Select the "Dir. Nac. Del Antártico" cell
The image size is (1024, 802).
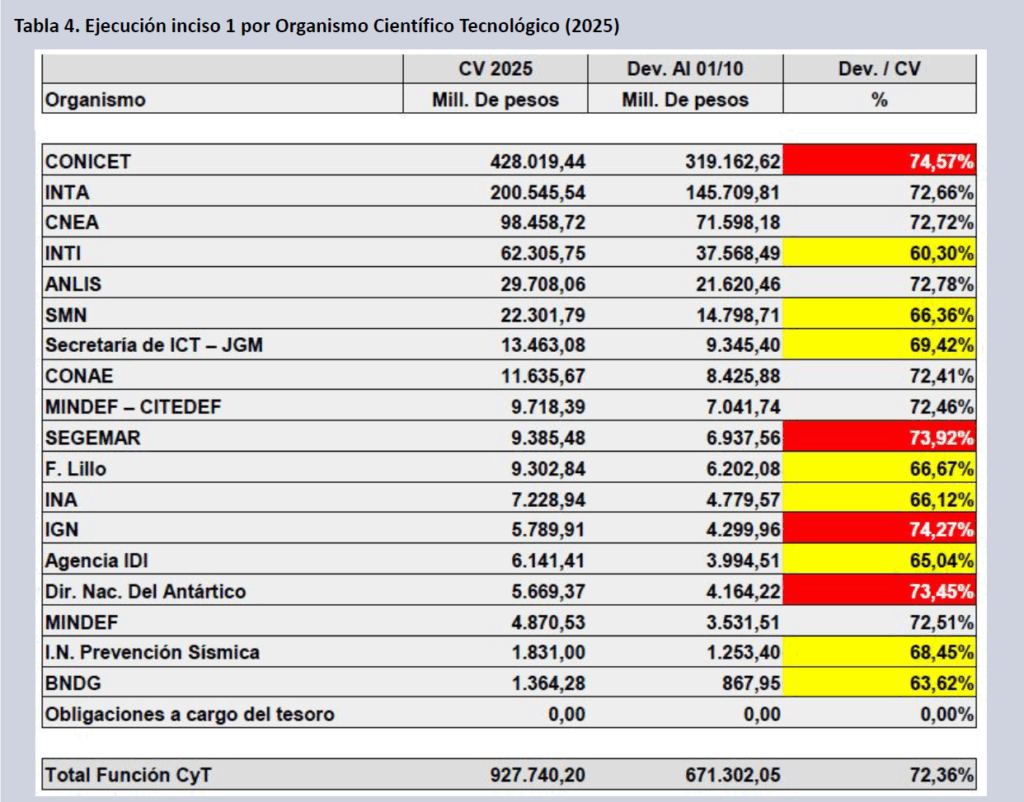point(145,591)
